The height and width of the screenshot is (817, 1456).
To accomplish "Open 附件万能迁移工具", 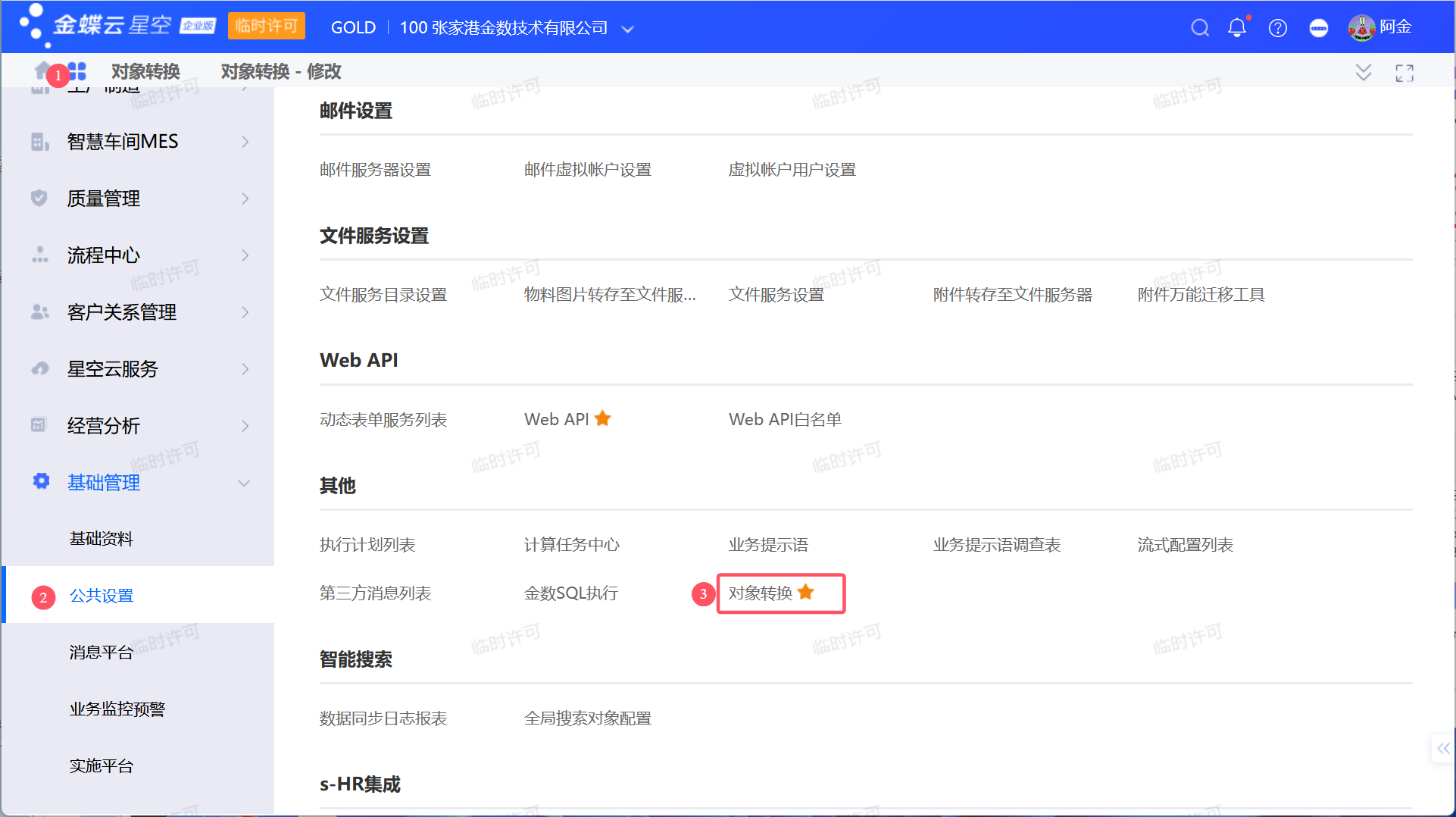I will pyautogui.click(x=1201, y=294).
